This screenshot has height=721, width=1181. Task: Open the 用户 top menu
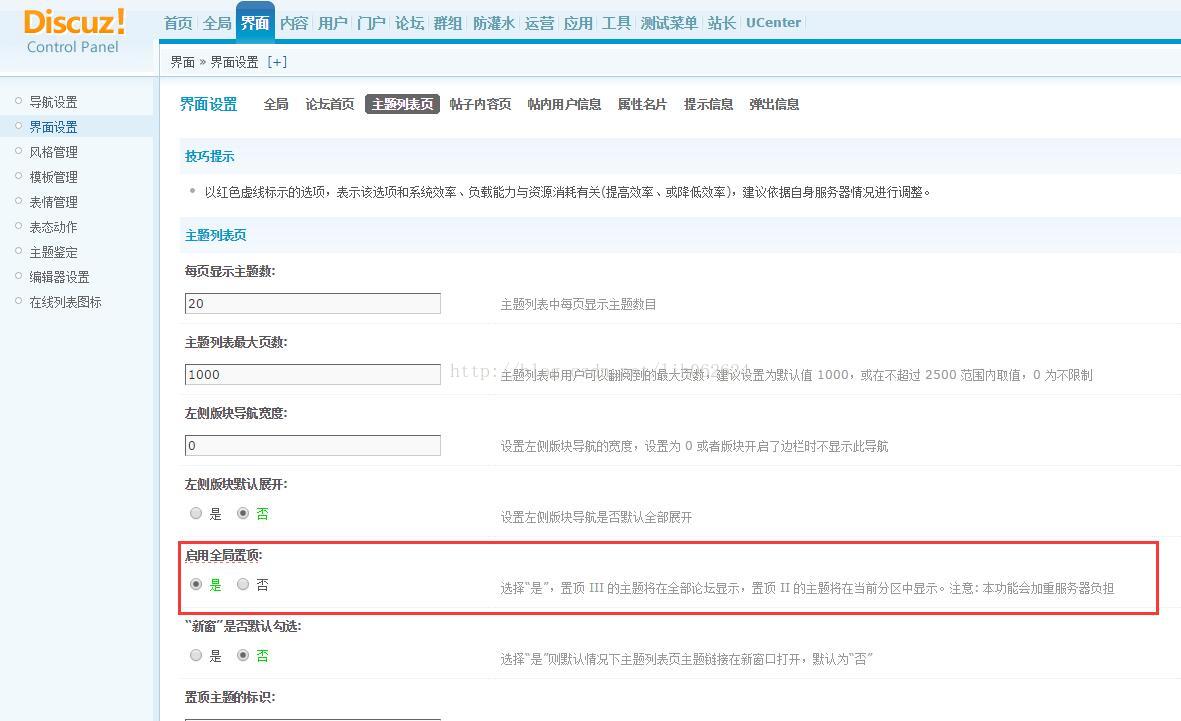[332, 23]
